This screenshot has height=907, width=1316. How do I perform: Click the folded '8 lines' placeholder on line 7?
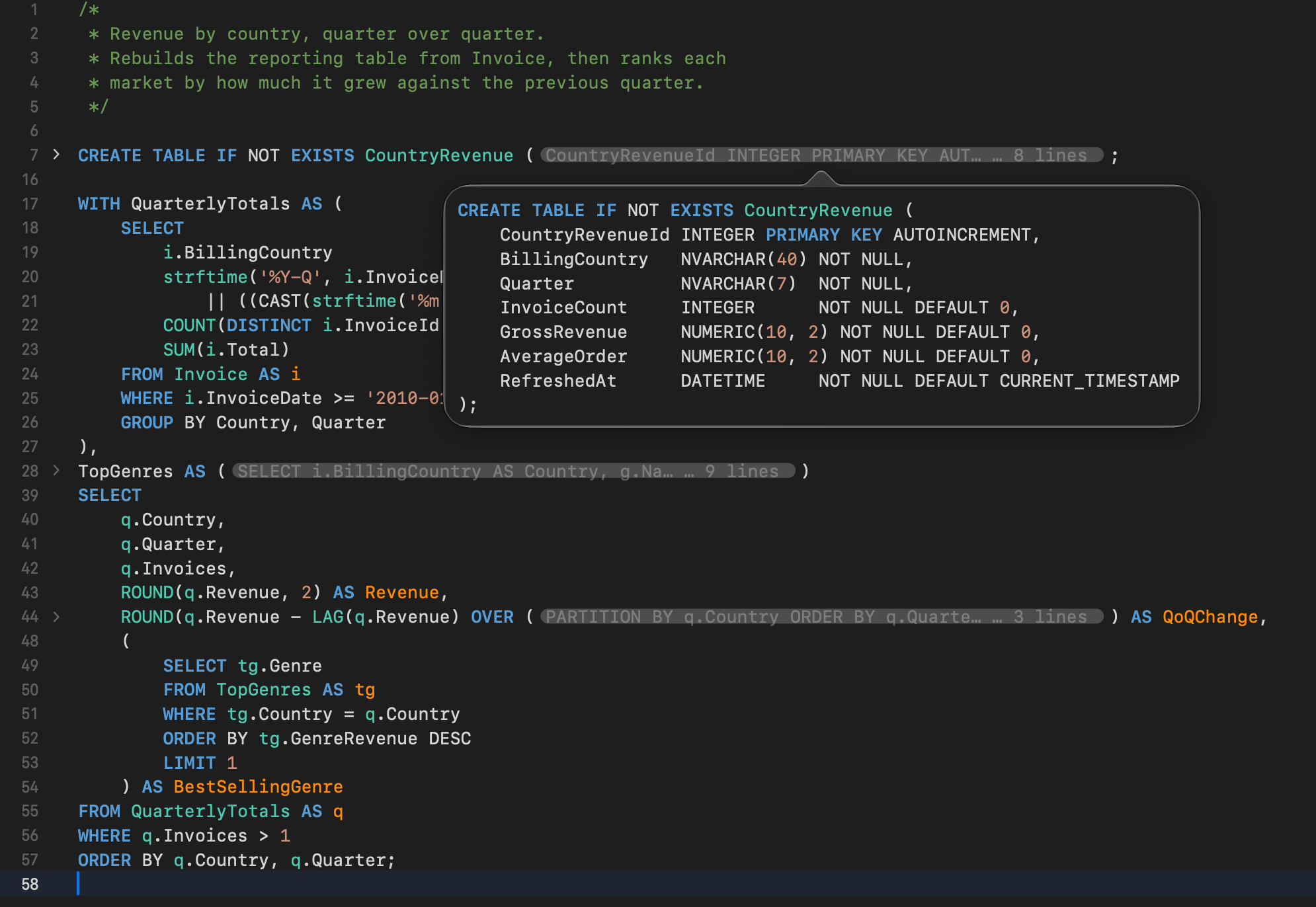tap(821, 155)
